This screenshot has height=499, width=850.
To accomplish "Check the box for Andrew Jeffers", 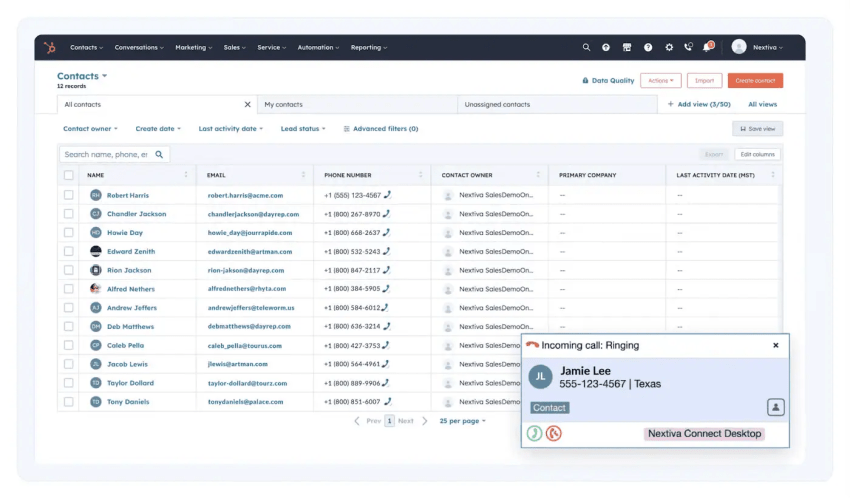I will (68, 308).
